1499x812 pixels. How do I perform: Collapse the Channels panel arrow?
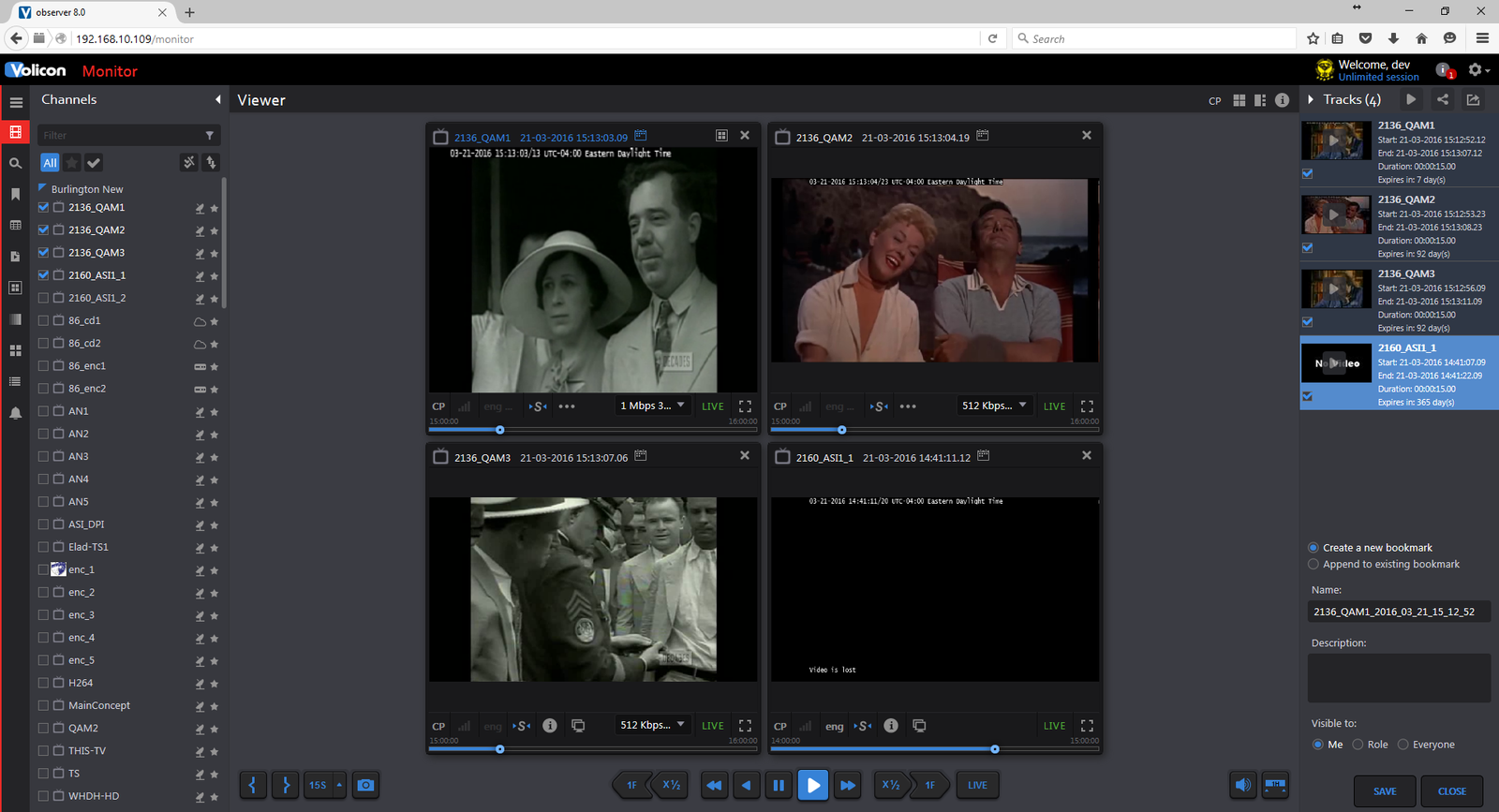click(x=217, y=99)
